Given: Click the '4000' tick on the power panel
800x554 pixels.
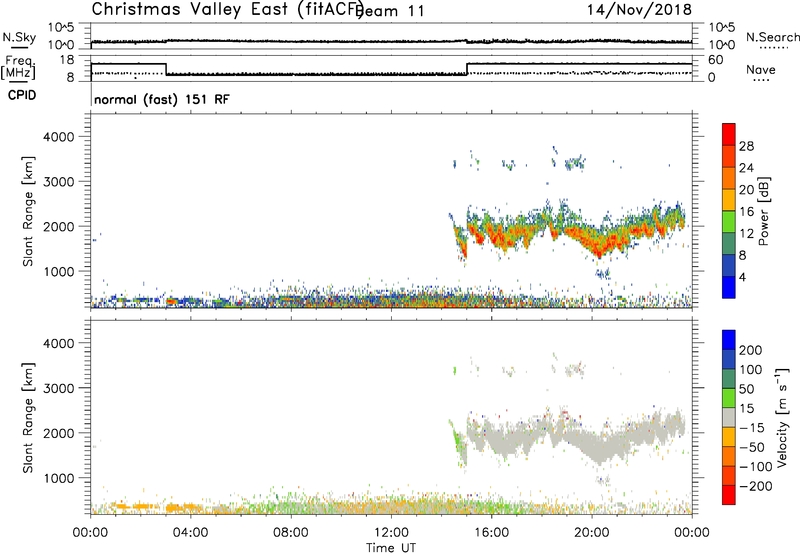Looking at the screenshot, I should 58,137.
